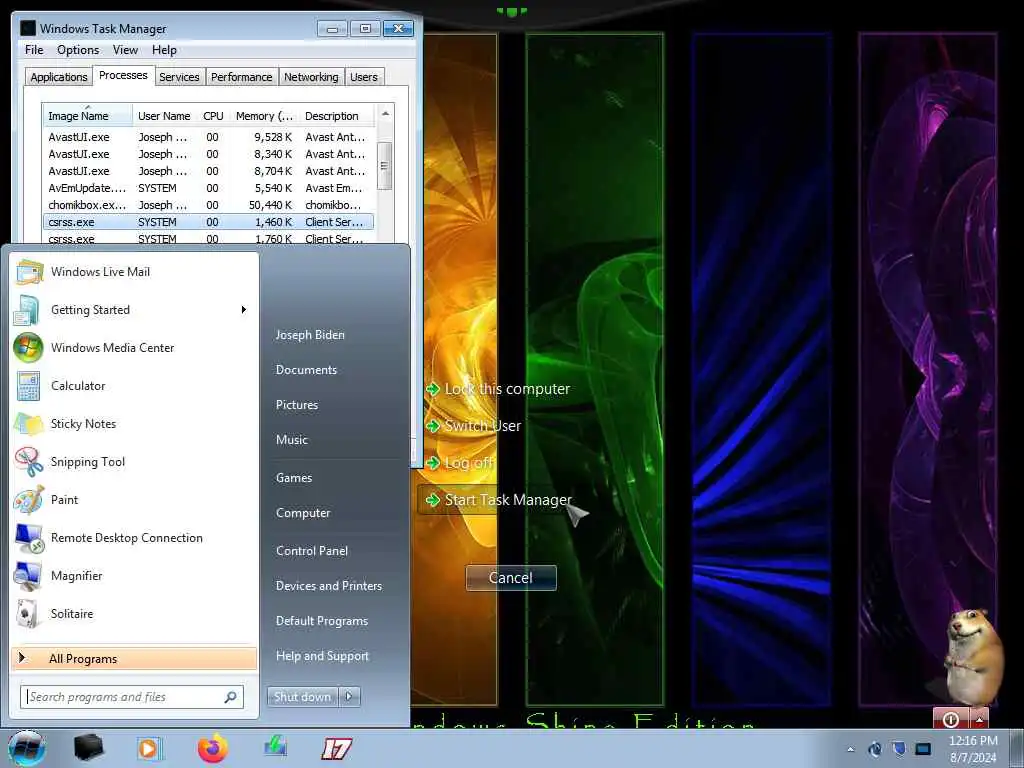Click the Start orb on taskbar

[x=27, y=749]
